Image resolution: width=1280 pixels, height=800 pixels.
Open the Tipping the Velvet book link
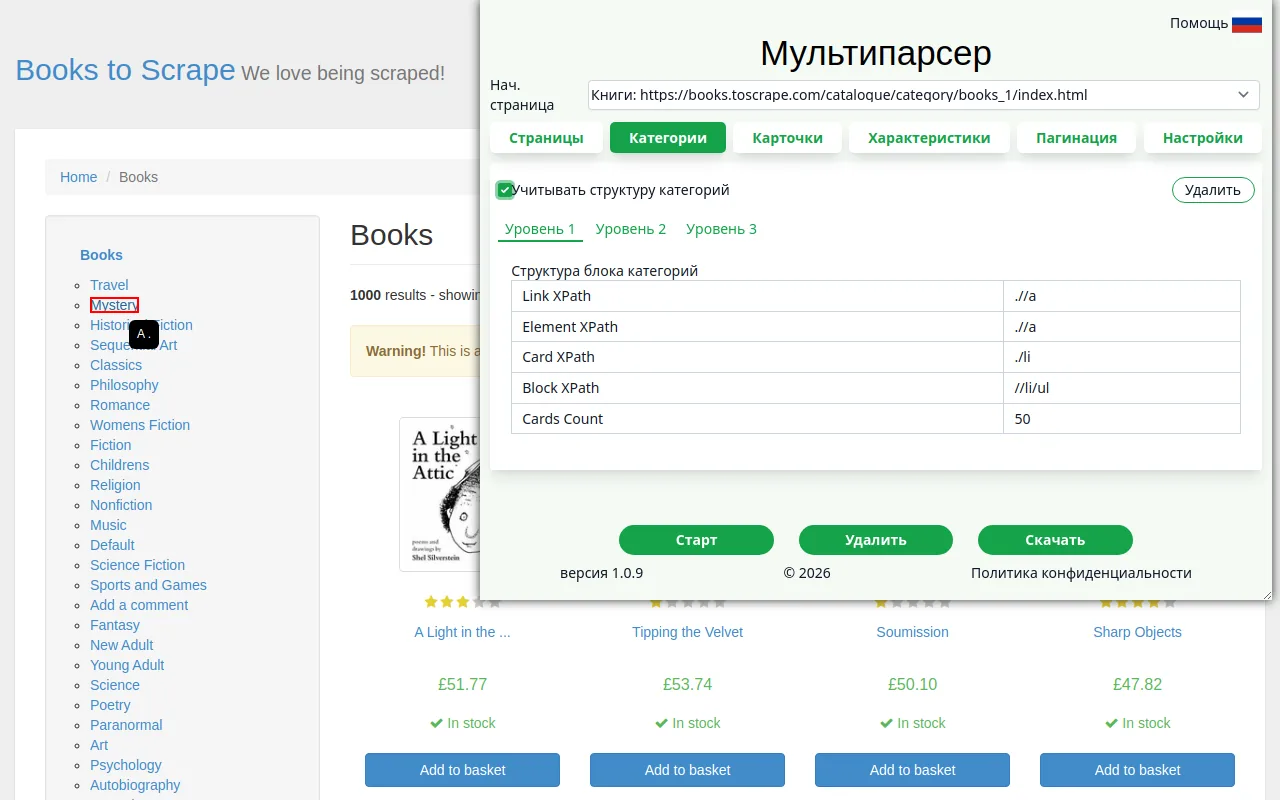tap(688, 632)
